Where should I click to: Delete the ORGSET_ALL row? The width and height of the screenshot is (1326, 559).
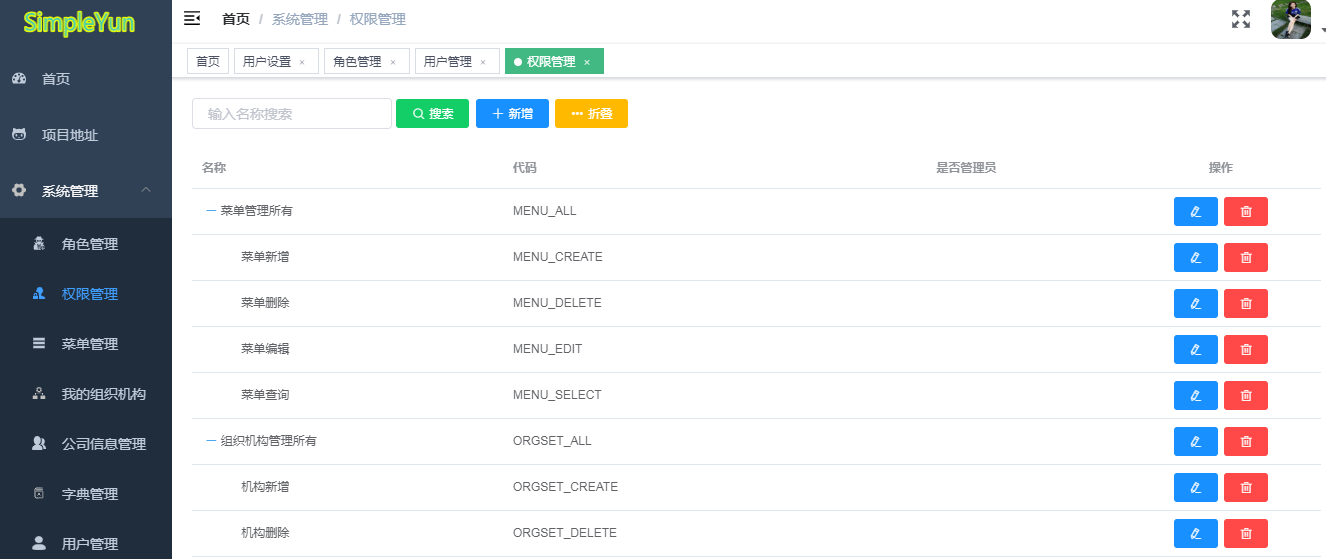tap(1246, 441)
